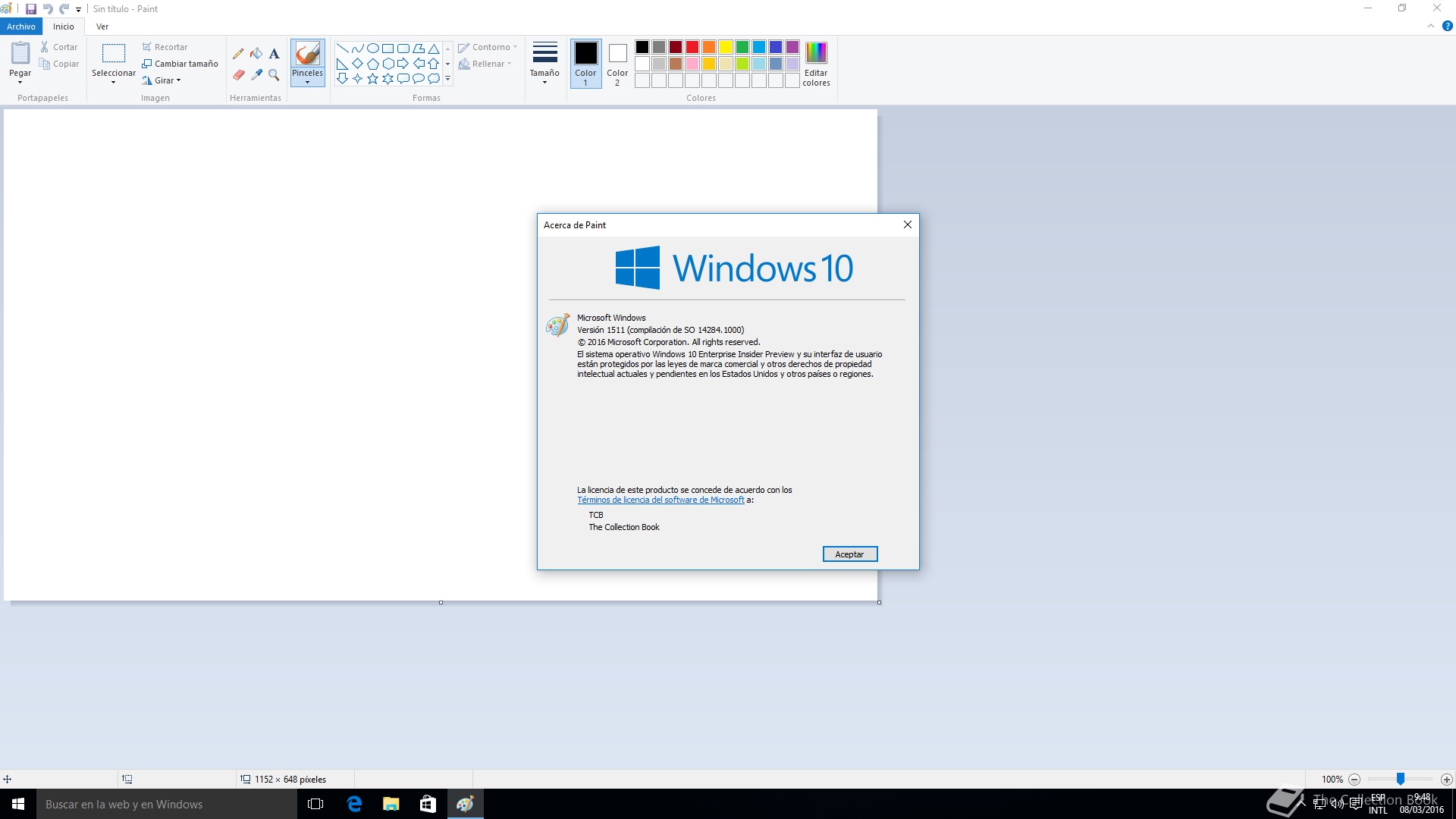Click the zoom slider thumb
Image resolution: width=1456 pixels, height=819 pixels.
[1401, 779]
